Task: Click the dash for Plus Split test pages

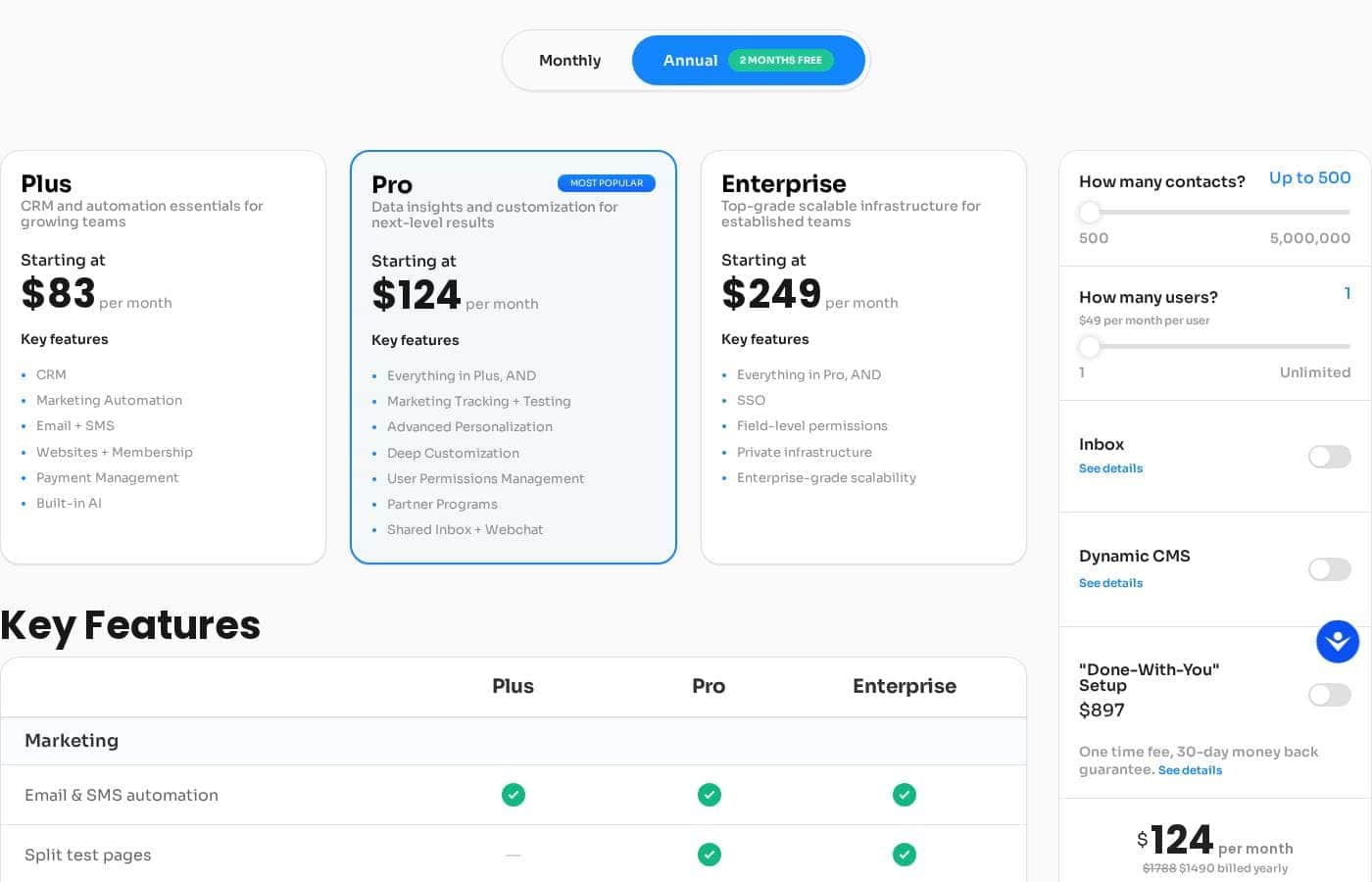Action: tap(514, 855)
